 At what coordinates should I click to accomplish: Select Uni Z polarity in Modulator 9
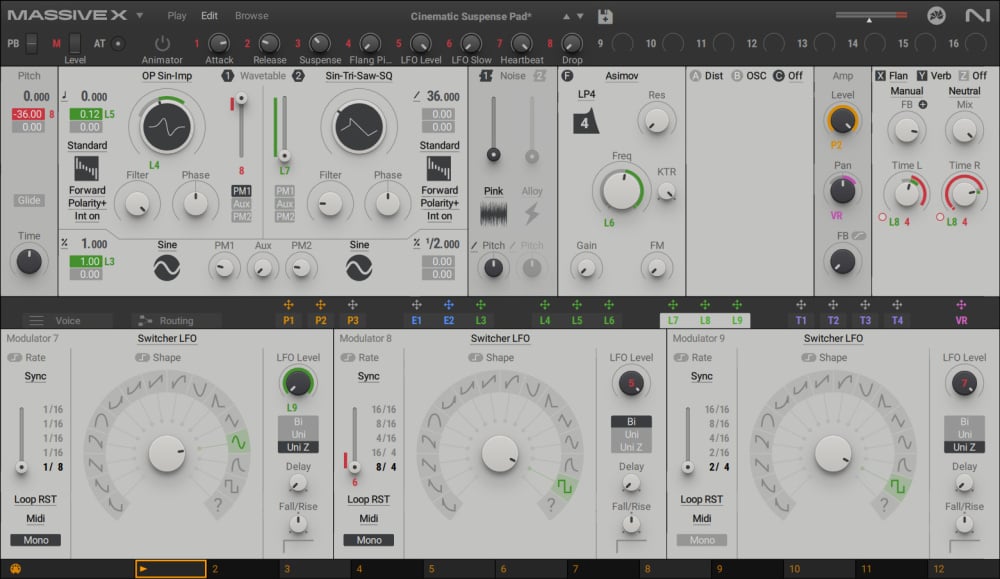coord(964,447)
